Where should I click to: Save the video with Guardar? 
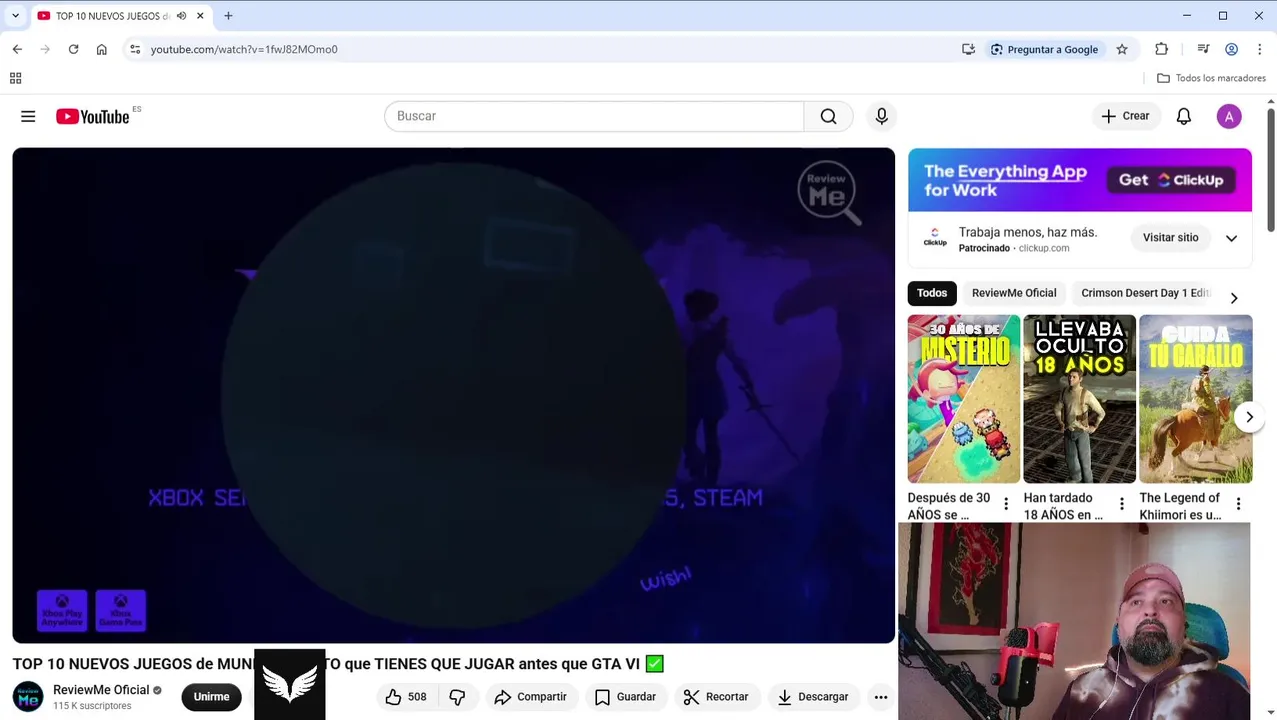click(625, 697)
